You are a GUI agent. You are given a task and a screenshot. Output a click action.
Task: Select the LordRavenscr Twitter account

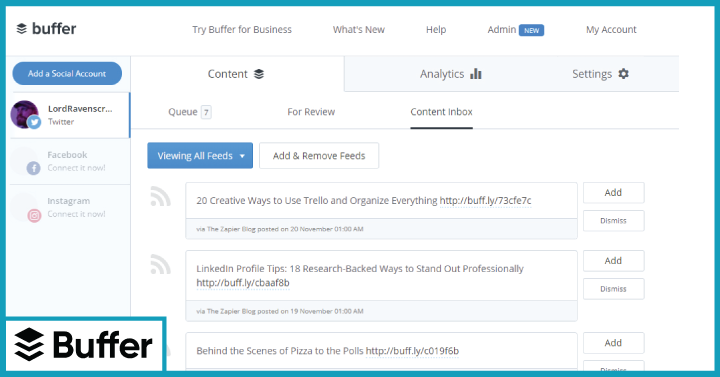pos(70,115)
